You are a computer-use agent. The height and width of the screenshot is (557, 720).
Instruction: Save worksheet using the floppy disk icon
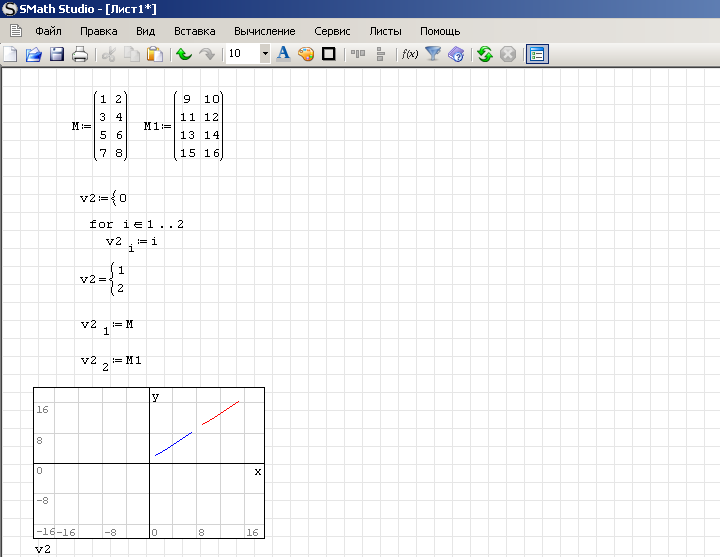click(57, 54)
